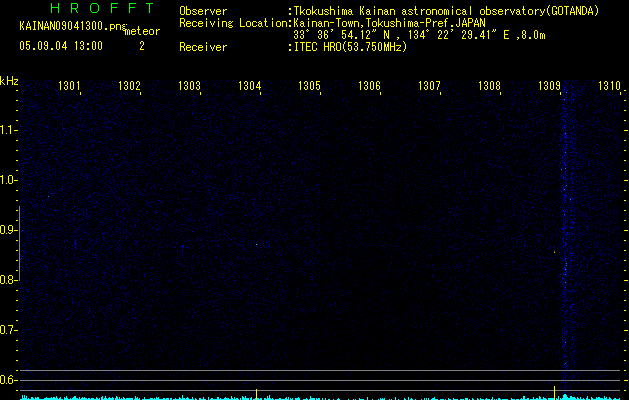Click the gray vertical range bar on frequency axis

tap(19, 243)
